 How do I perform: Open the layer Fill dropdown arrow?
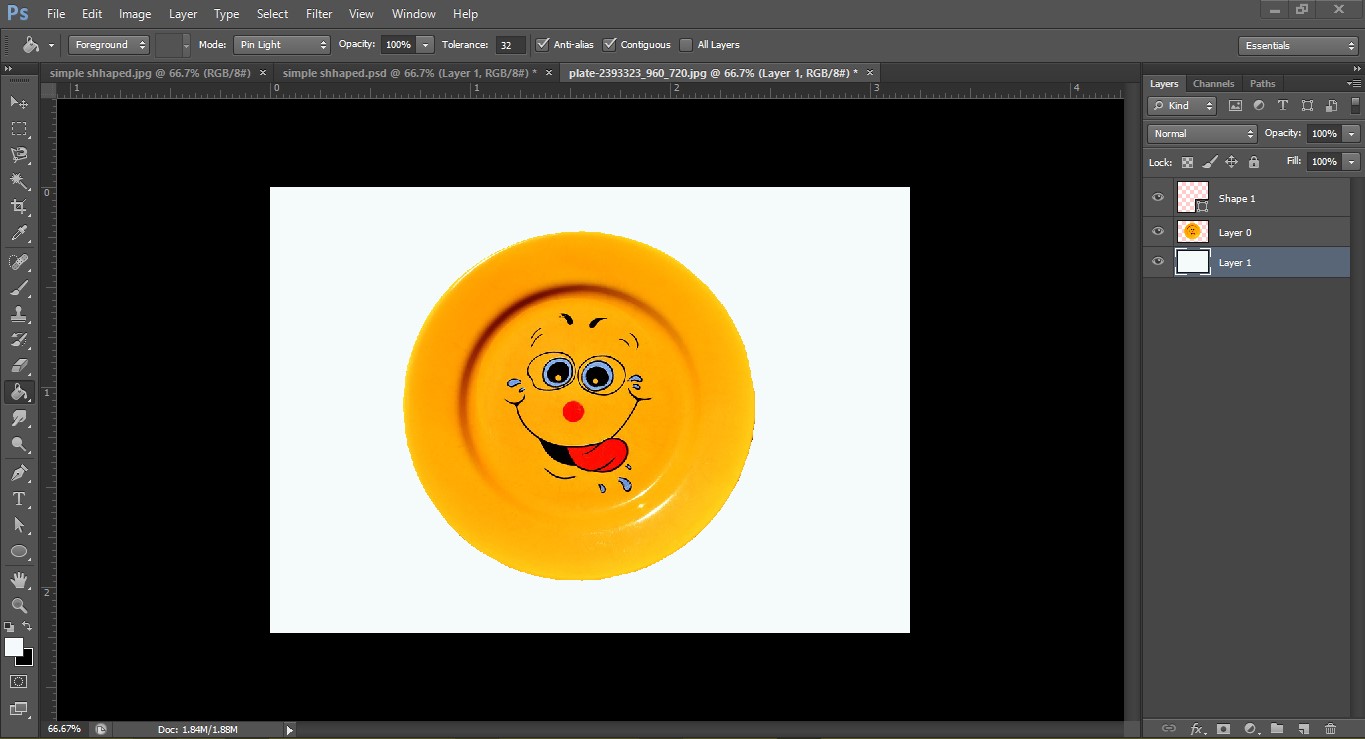[x=1352, y=161]
